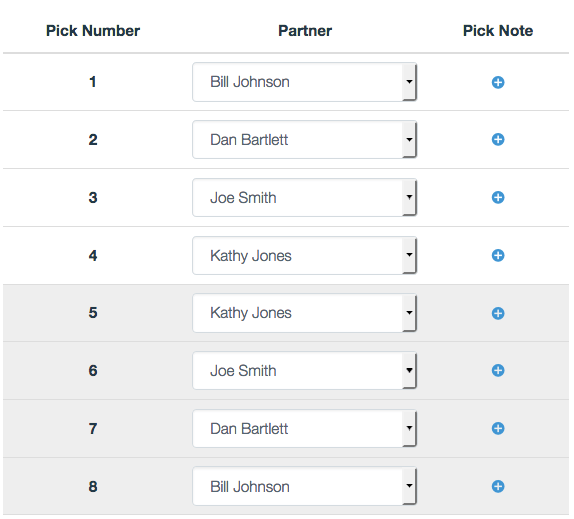The height and width of the screenshot is (519, 574).
Task: Click the Pick Number column header
Action: pos(93,31)
